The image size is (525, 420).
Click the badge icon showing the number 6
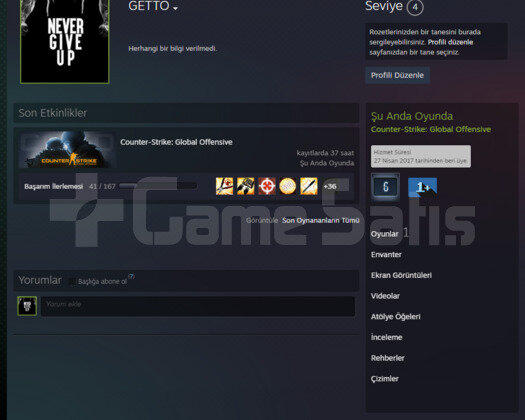point(385,187)
